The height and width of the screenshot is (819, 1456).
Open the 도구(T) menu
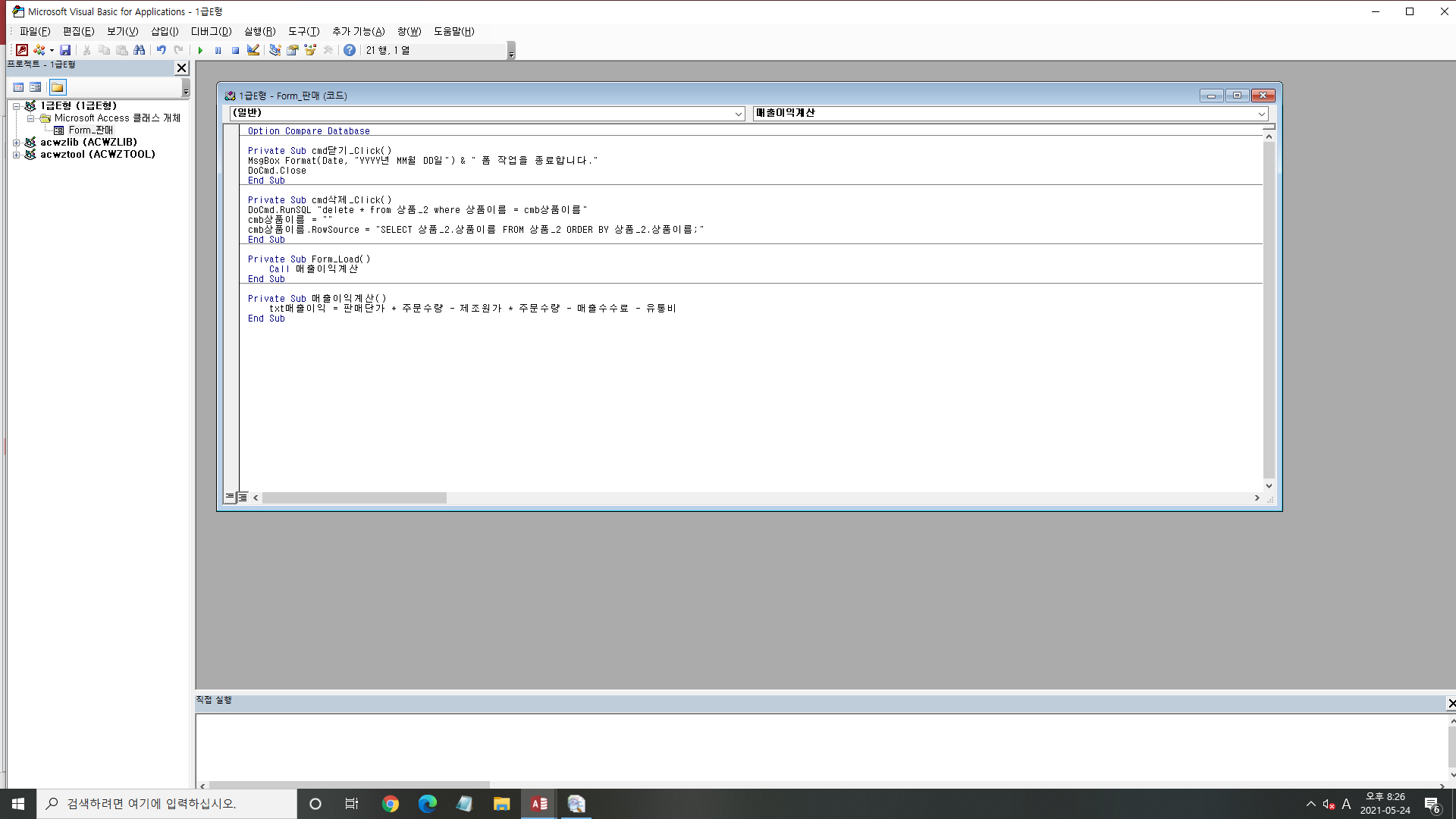[x=303, y=31]
